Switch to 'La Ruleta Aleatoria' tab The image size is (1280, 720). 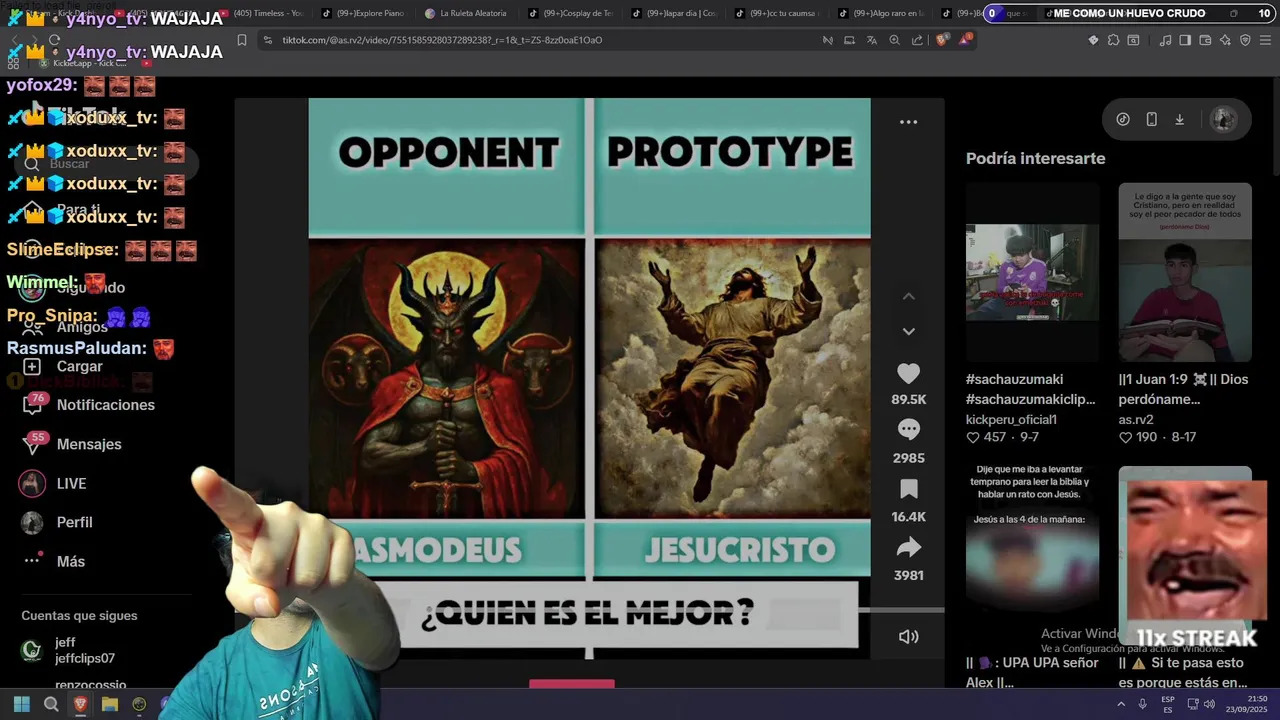[x=467, y=13]
